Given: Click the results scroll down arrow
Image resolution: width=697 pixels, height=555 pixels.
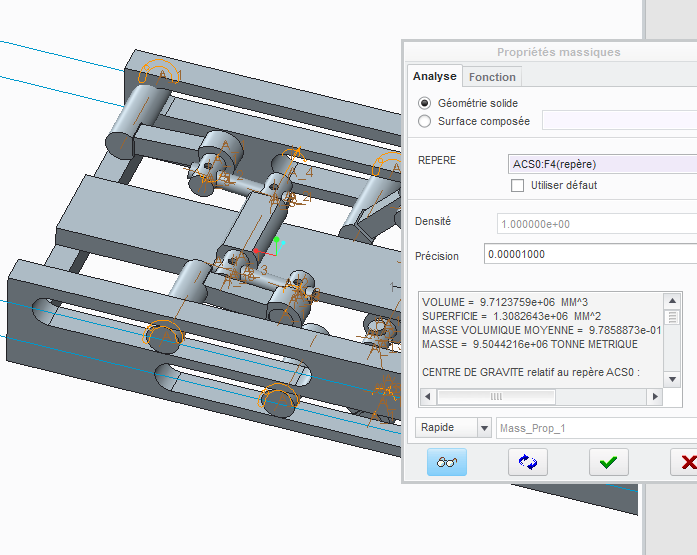Looking at the screenshot, I should click(x=673, y=379).
